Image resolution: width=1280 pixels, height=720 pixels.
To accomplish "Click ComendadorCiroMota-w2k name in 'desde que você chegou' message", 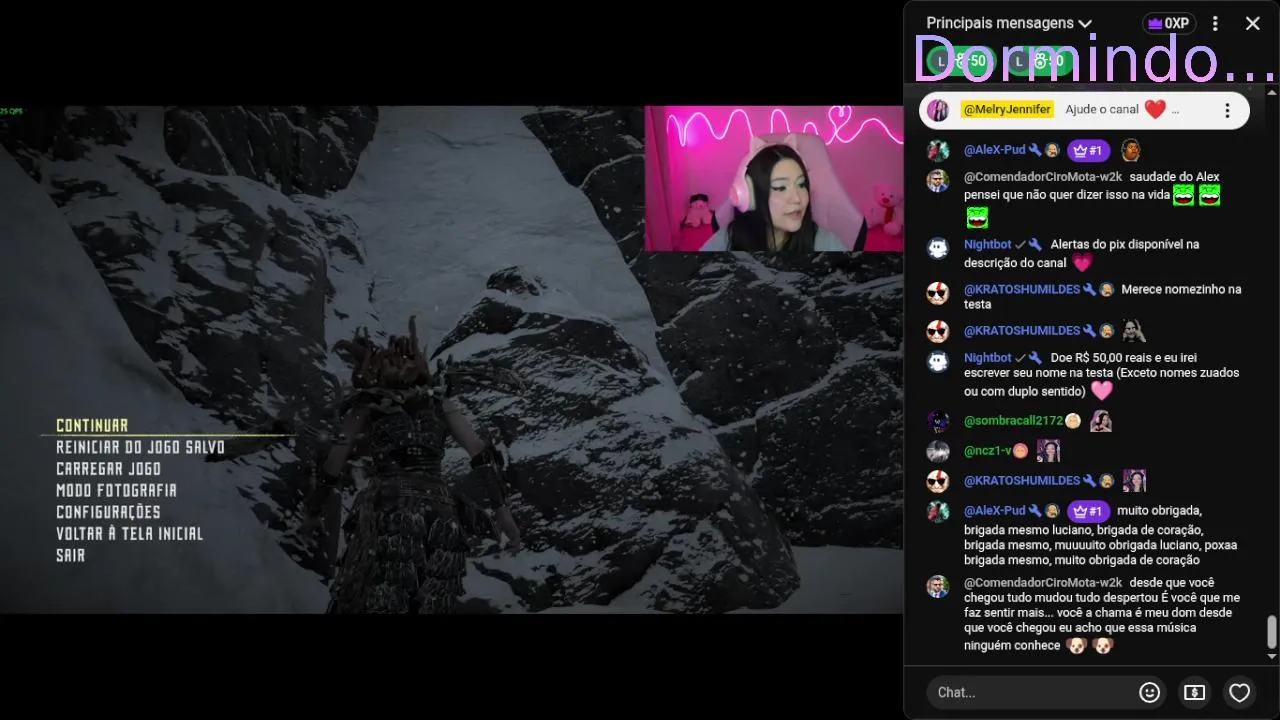I will click(1043, 582).
